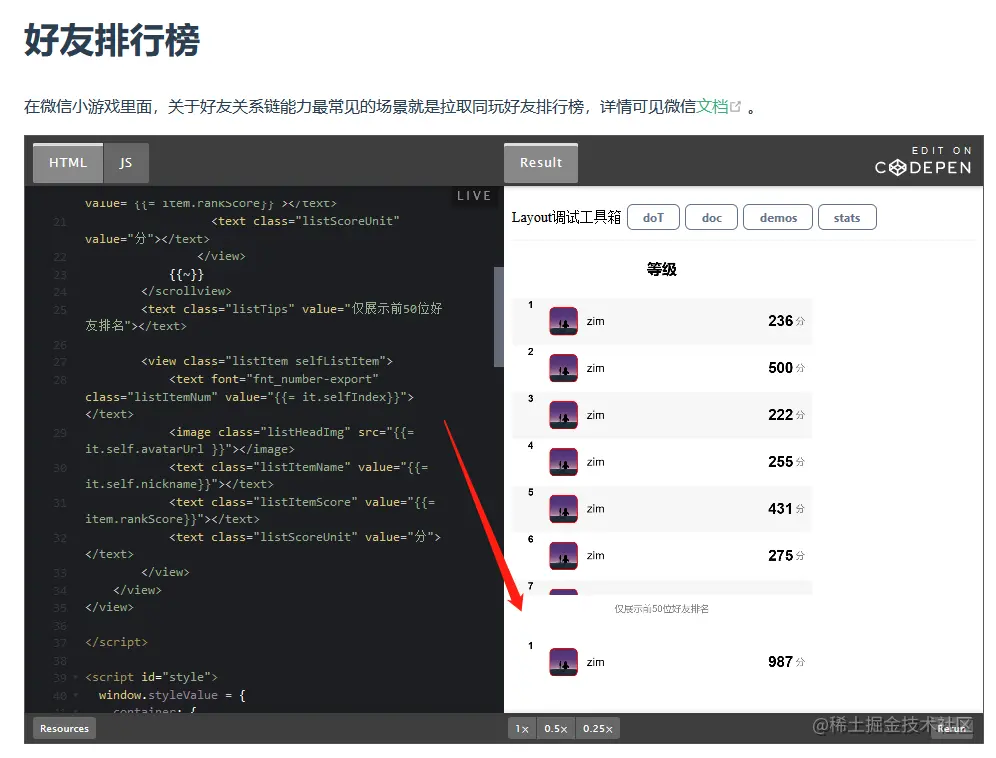Click the zim avatar ranked third
Viewport: 996px width, 758px height.
(563, 414)
